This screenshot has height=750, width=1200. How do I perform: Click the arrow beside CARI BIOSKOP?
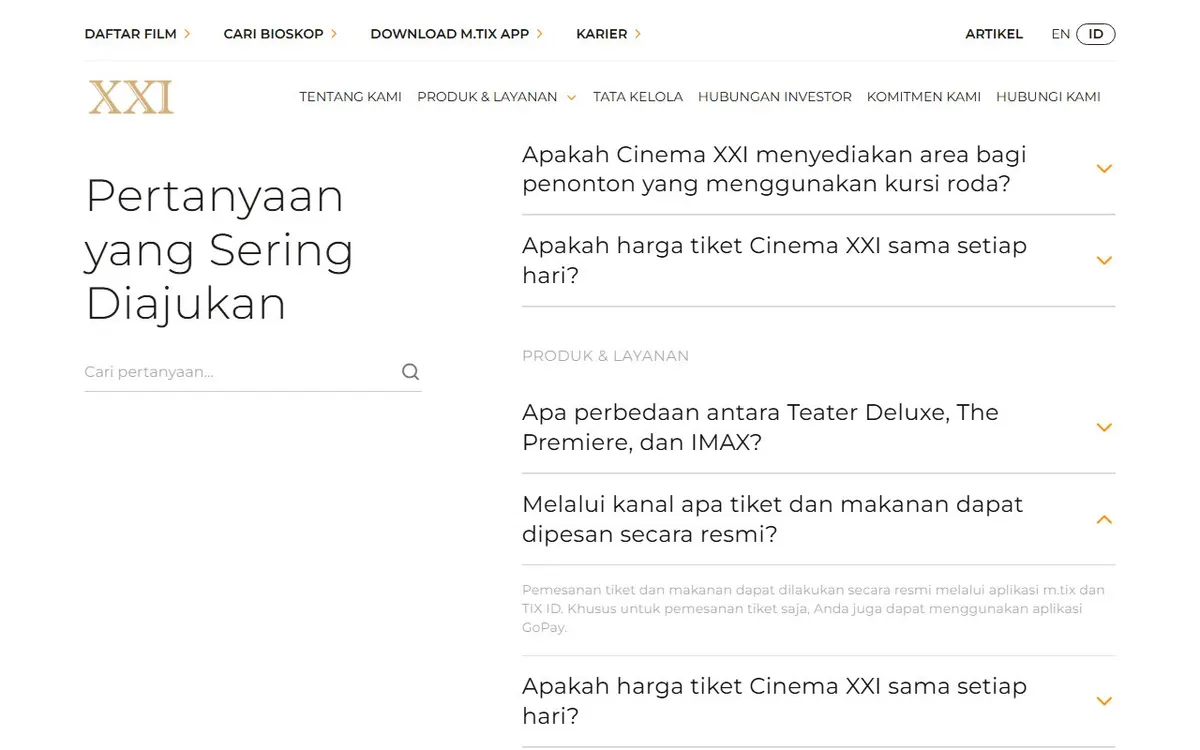pos(334,34)
